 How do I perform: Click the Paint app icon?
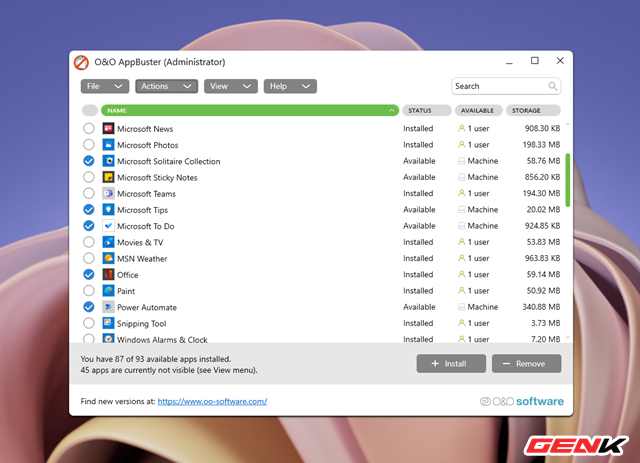coord(108,291)
